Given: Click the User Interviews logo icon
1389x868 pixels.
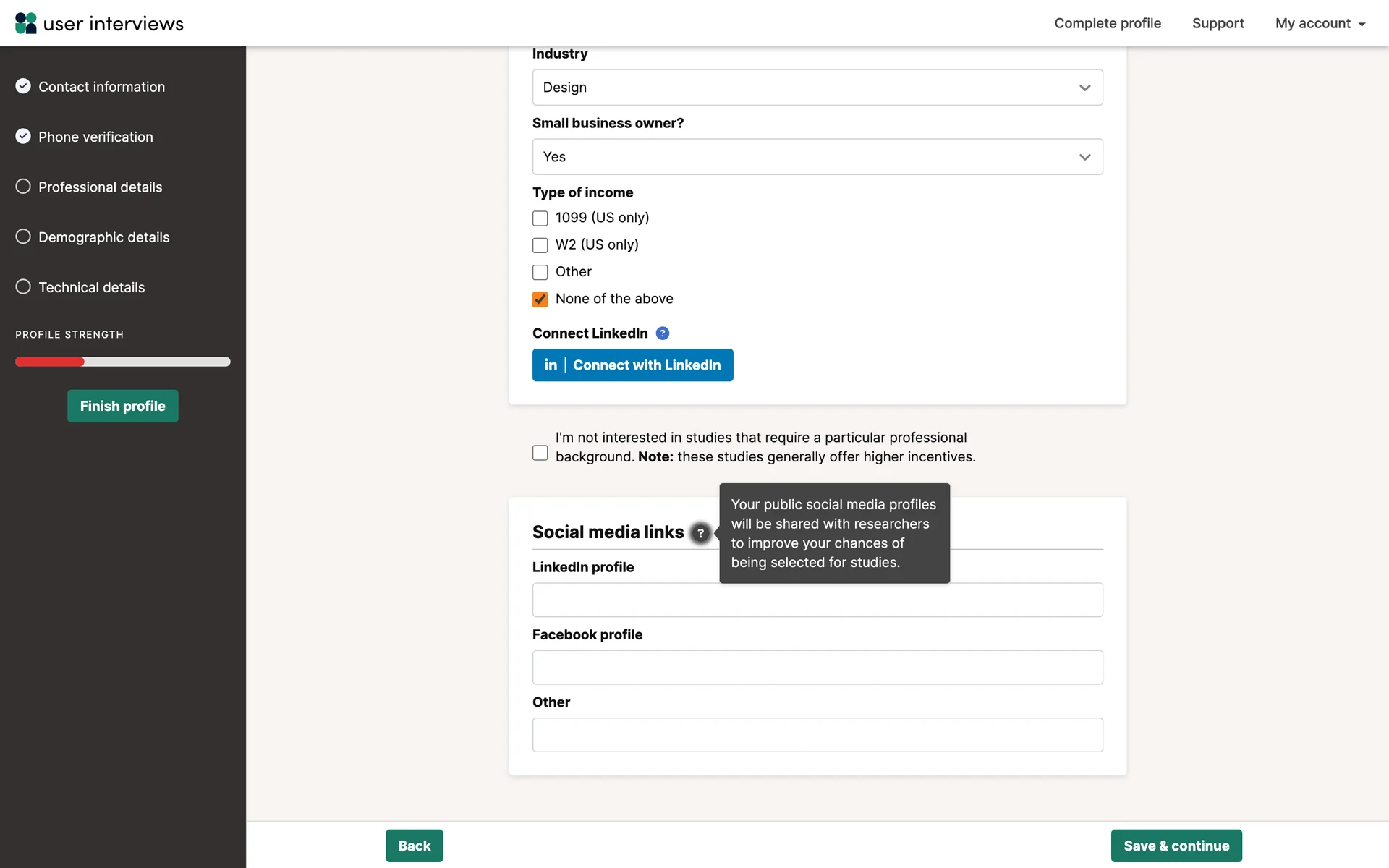Looking at the screenshot, I should (x=25, y=23).
